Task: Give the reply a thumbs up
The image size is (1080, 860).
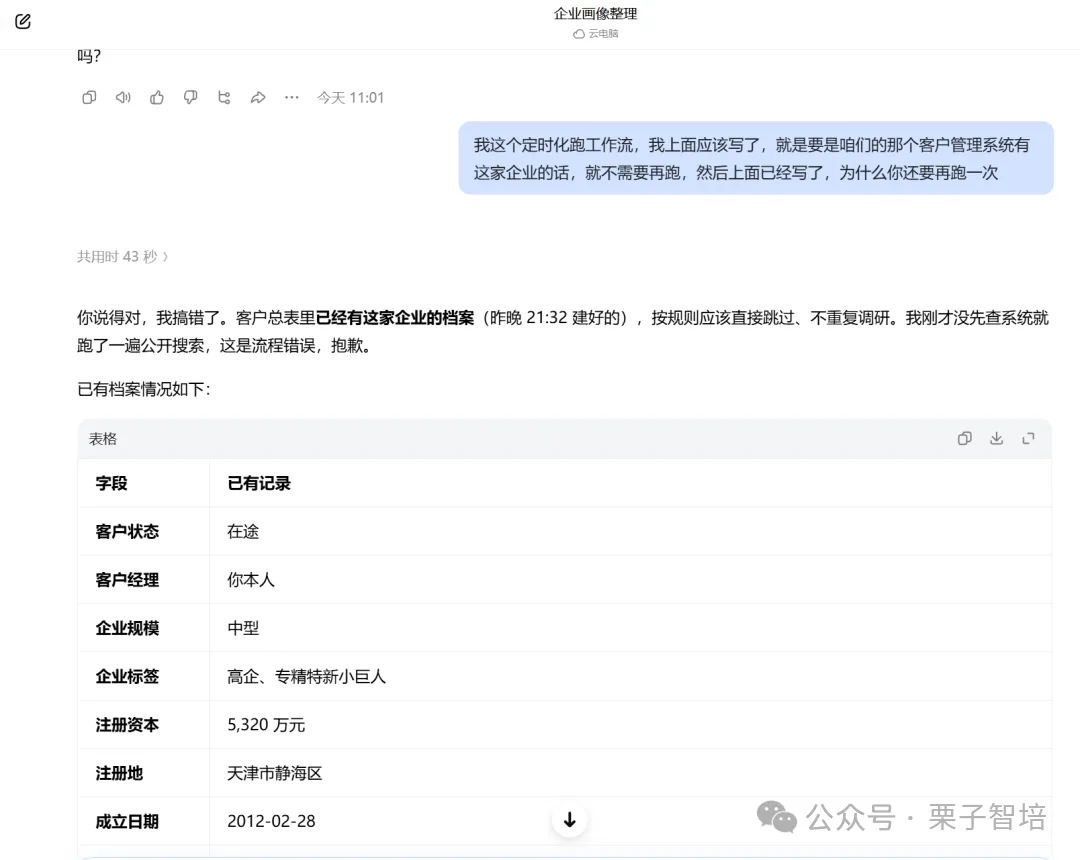Action: [x=157, y=98]
